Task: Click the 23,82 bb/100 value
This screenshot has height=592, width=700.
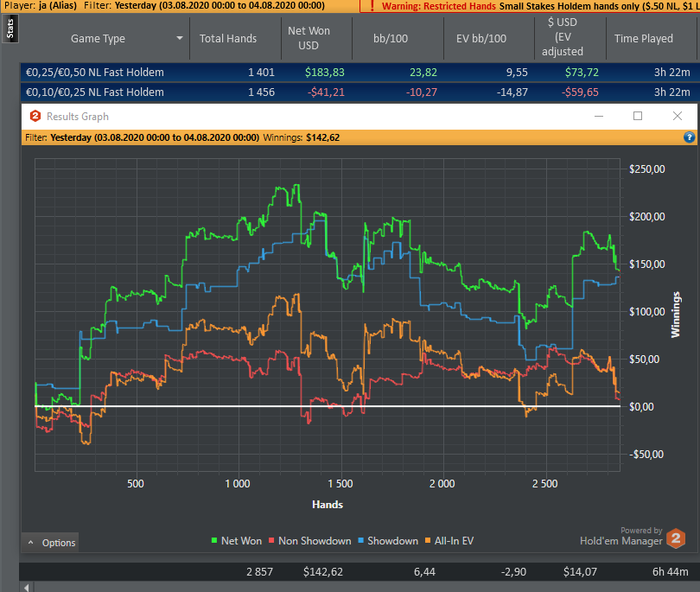Action: pos(423,72)
